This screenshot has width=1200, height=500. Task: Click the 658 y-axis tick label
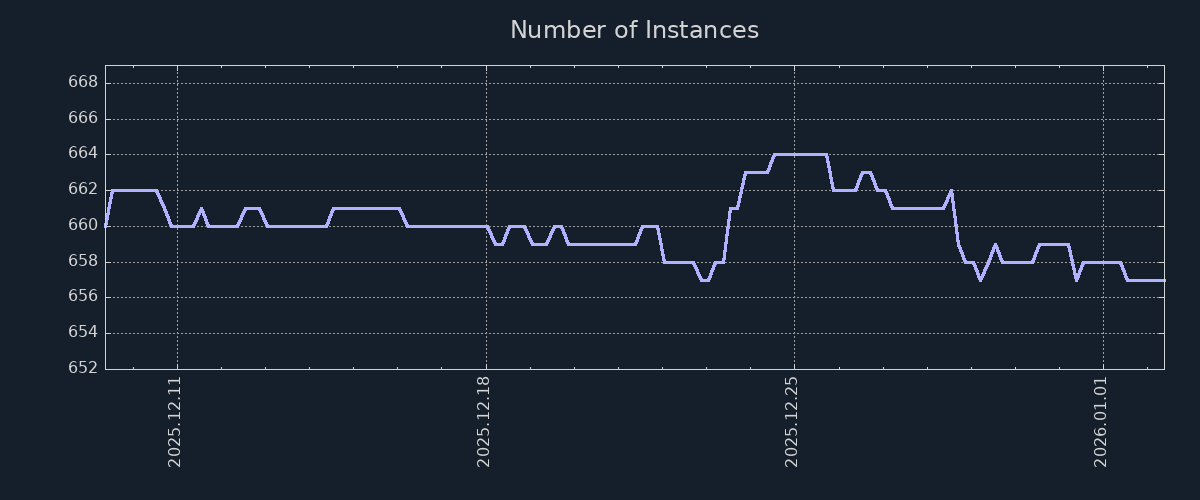84,261
